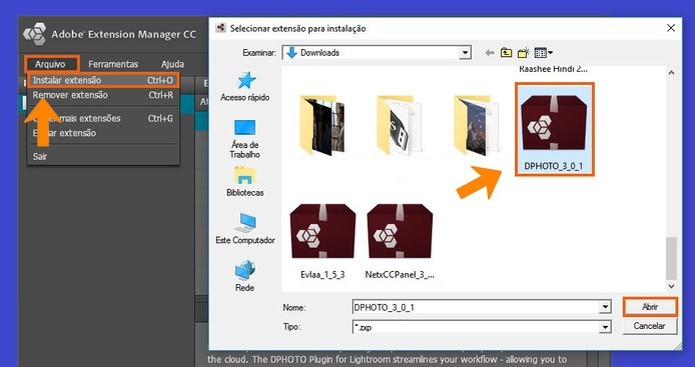Open Este Computador in places sidebar

pyautogui.click(x=245, y=229)
